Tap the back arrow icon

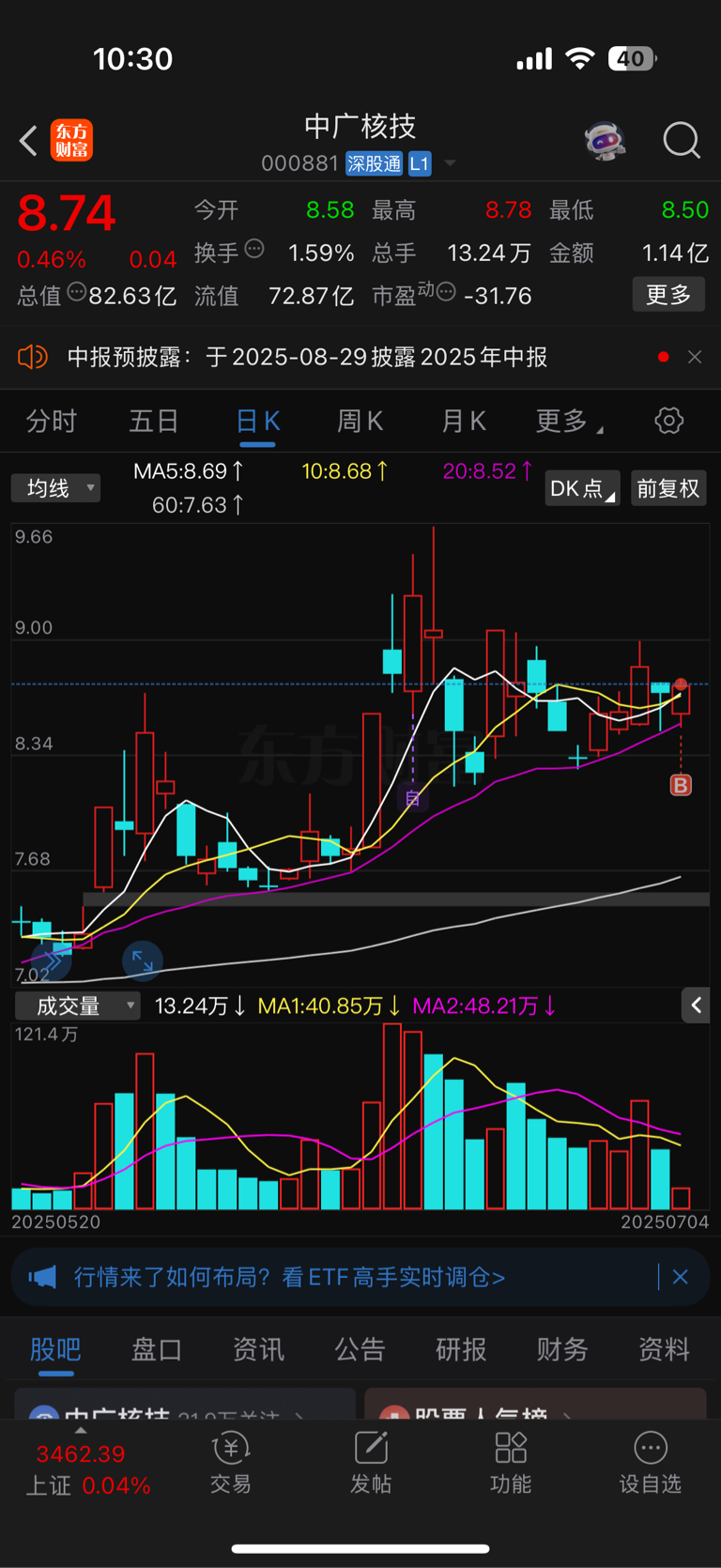28,141
